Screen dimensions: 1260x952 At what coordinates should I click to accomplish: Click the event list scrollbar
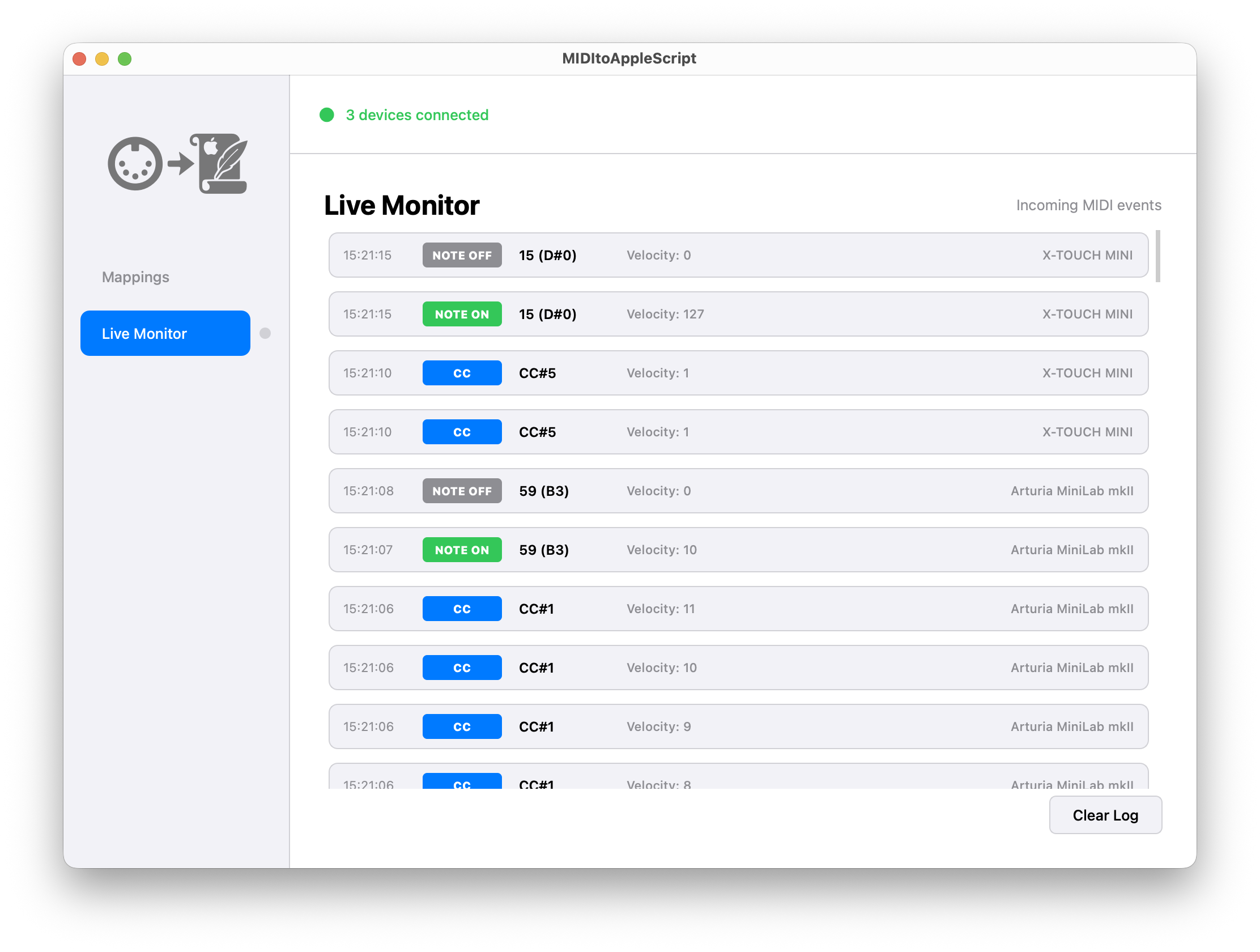coord(1158,256)
